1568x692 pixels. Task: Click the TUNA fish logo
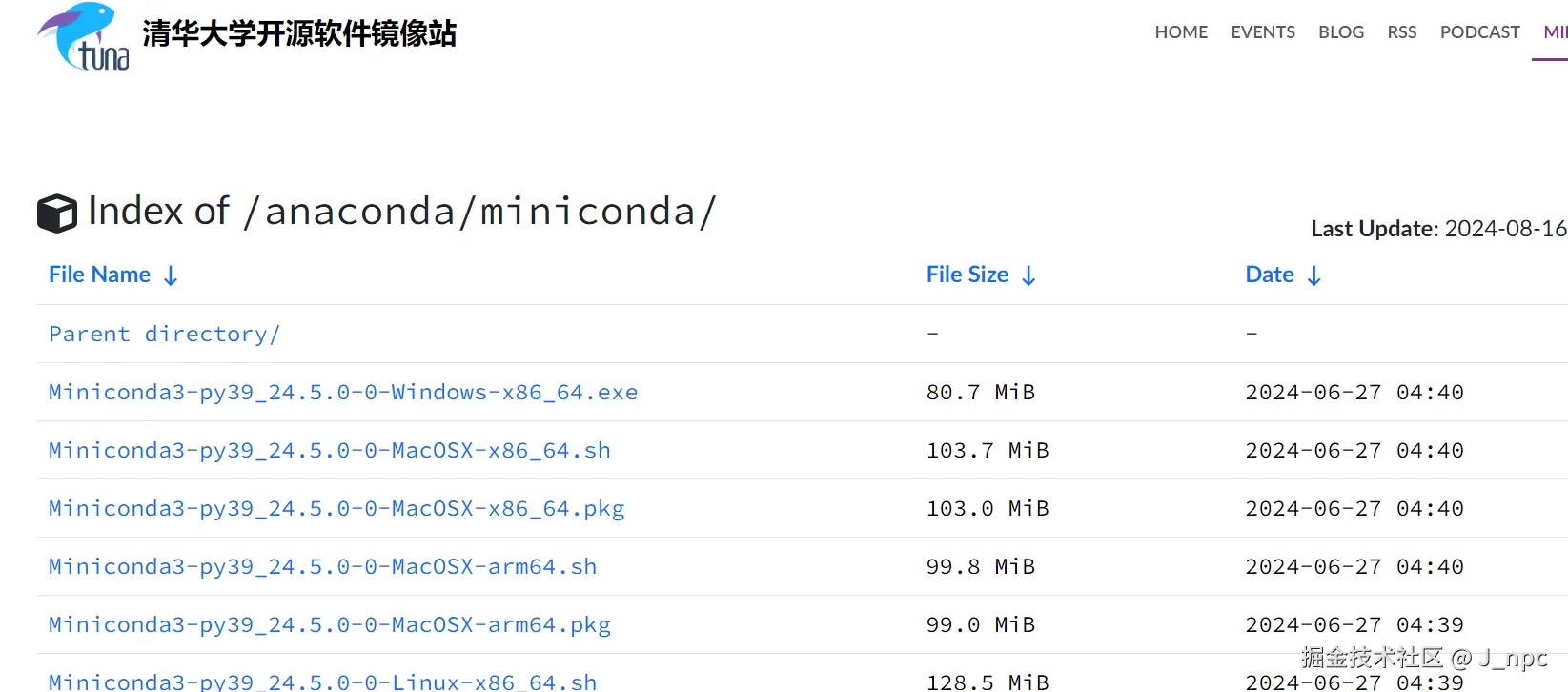[x=84, y=37]
